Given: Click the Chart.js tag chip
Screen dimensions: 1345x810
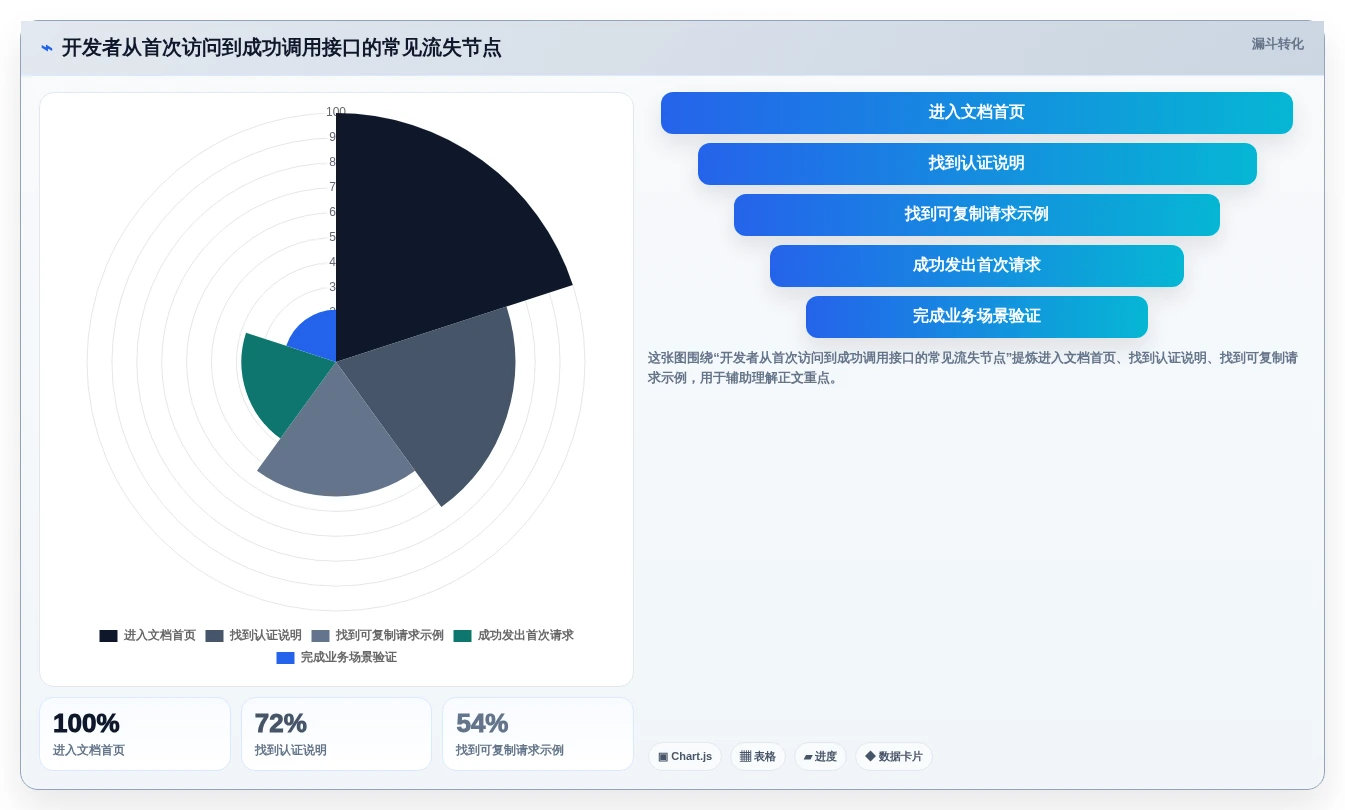Looking at the screenshot, I should 685,757.
